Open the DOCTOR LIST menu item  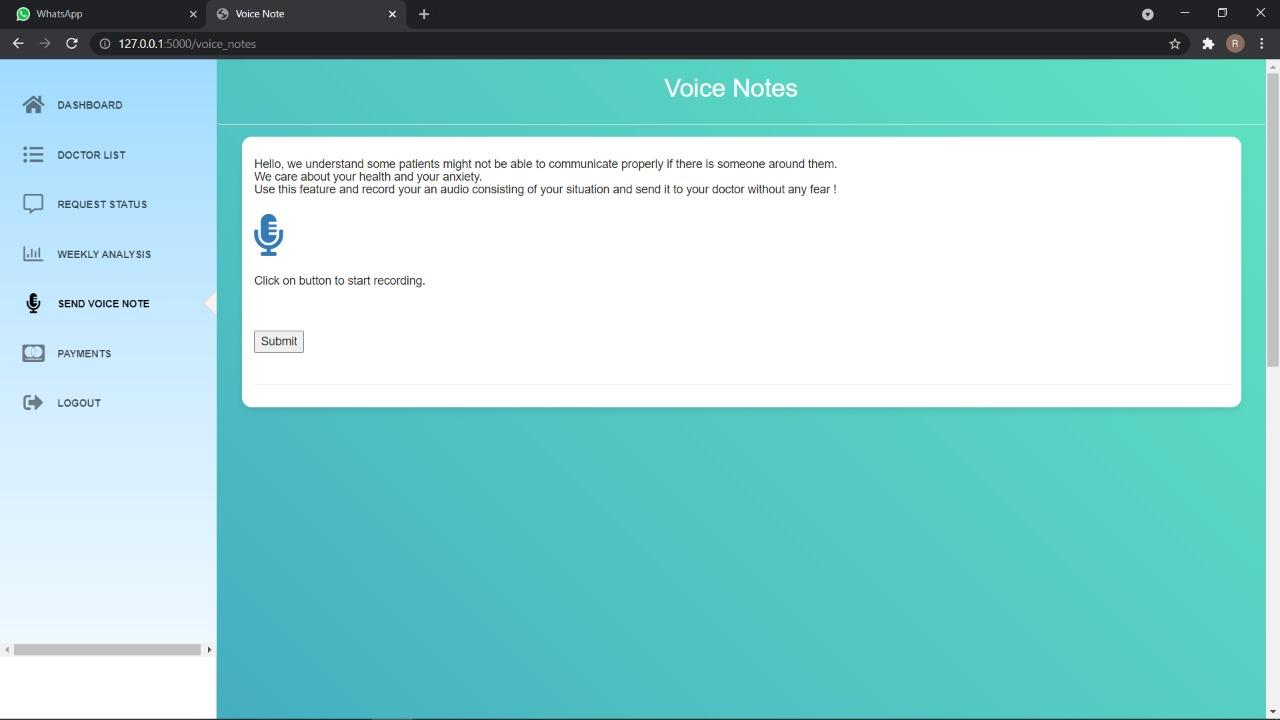tap(91, 155)
